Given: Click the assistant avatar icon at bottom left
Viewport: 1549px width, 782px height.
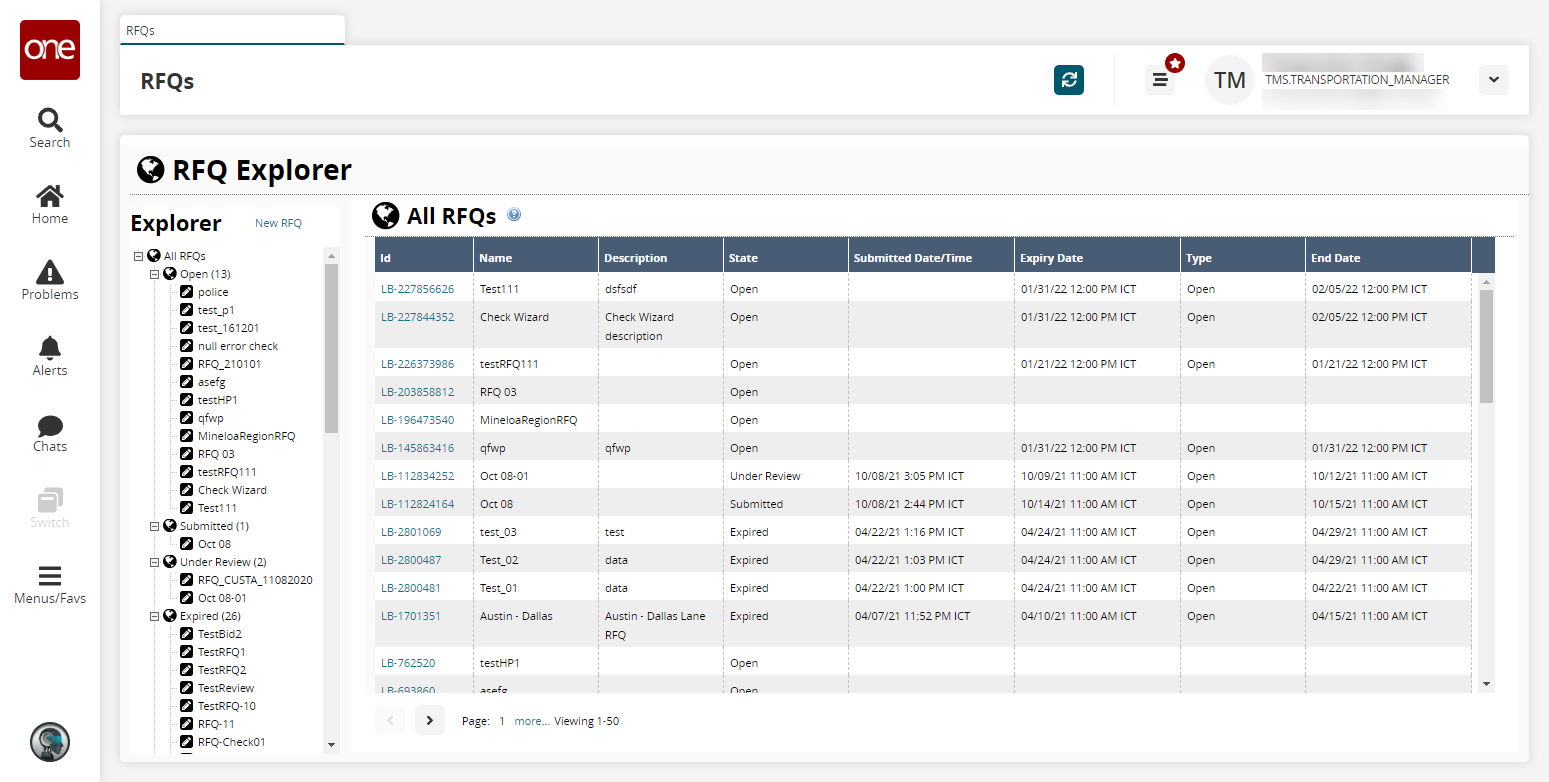Looking at the screenshot, I should click(50, 742).
